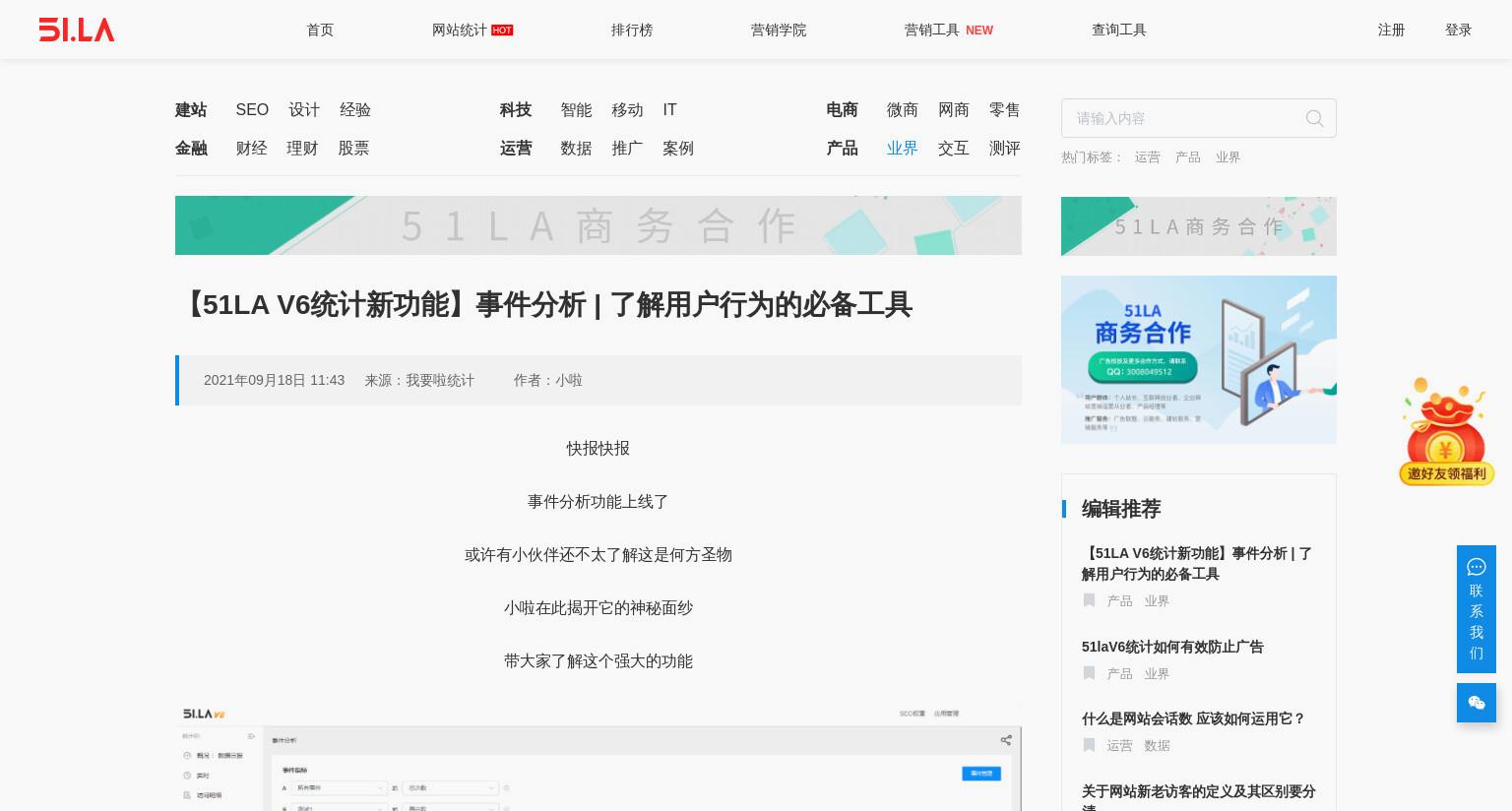Select the 移动 subcategory

click(x=627, y=109)
